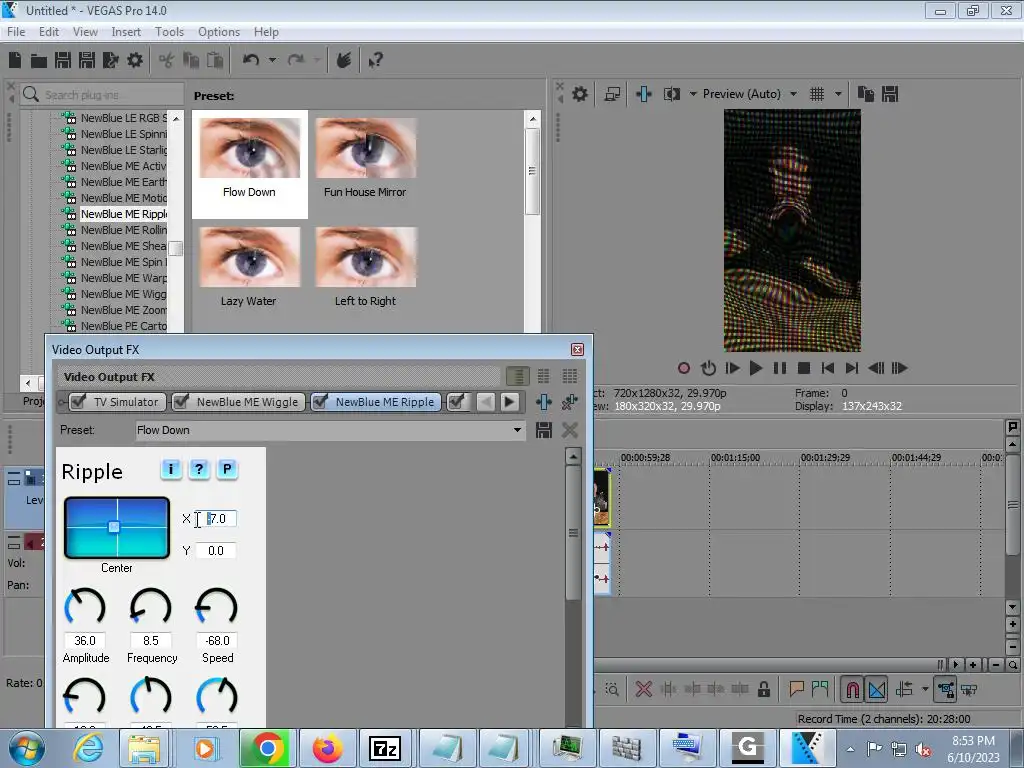Click the Amplitude knob
Viewport: 1024px width, 768px height.
pyautogui.click(x=85, y=607)
